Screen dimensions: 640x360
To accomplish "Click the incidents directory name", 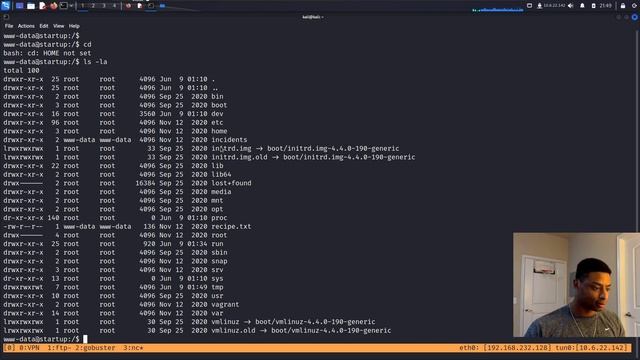I will click(x=229, y=140).
